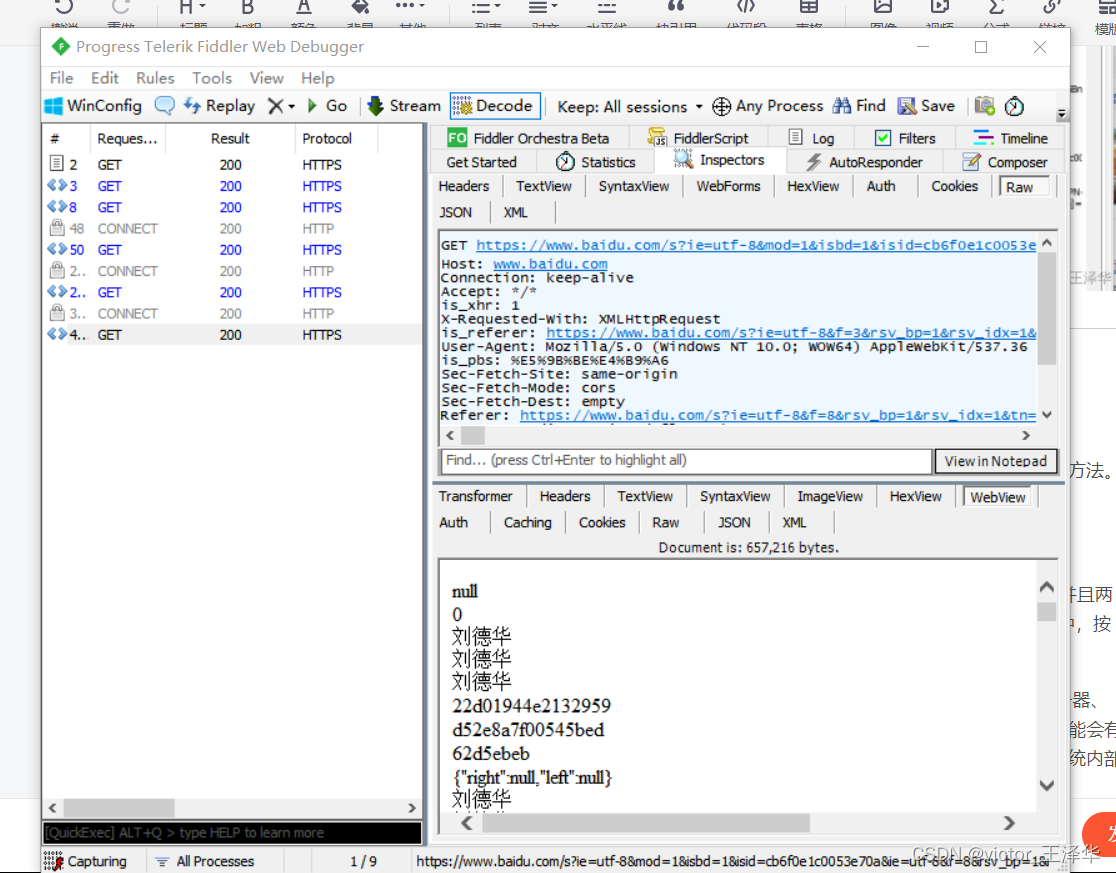Open the Composer tab

click(x=1004, y=162)
